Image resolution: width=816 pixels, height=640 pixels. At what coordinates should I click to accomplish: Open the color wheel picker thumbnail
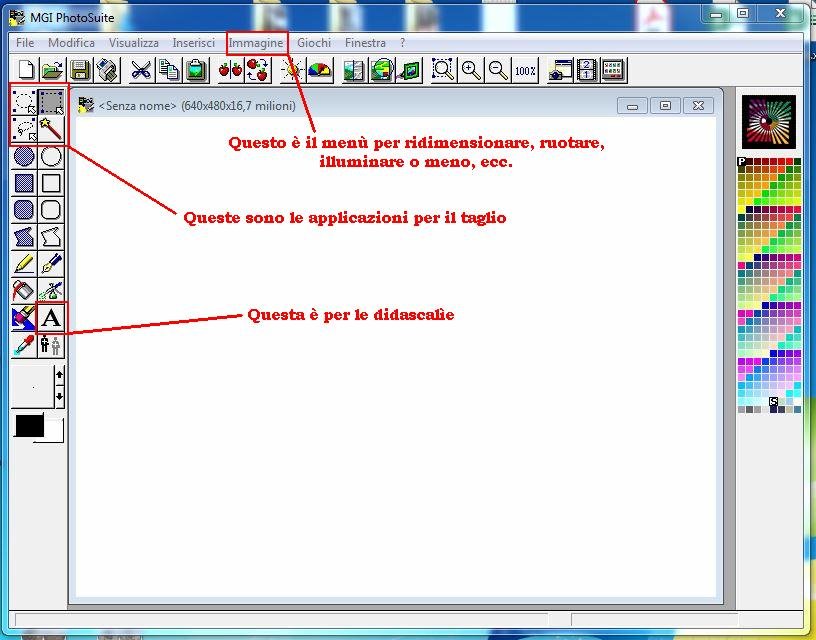tap(769, 122)
